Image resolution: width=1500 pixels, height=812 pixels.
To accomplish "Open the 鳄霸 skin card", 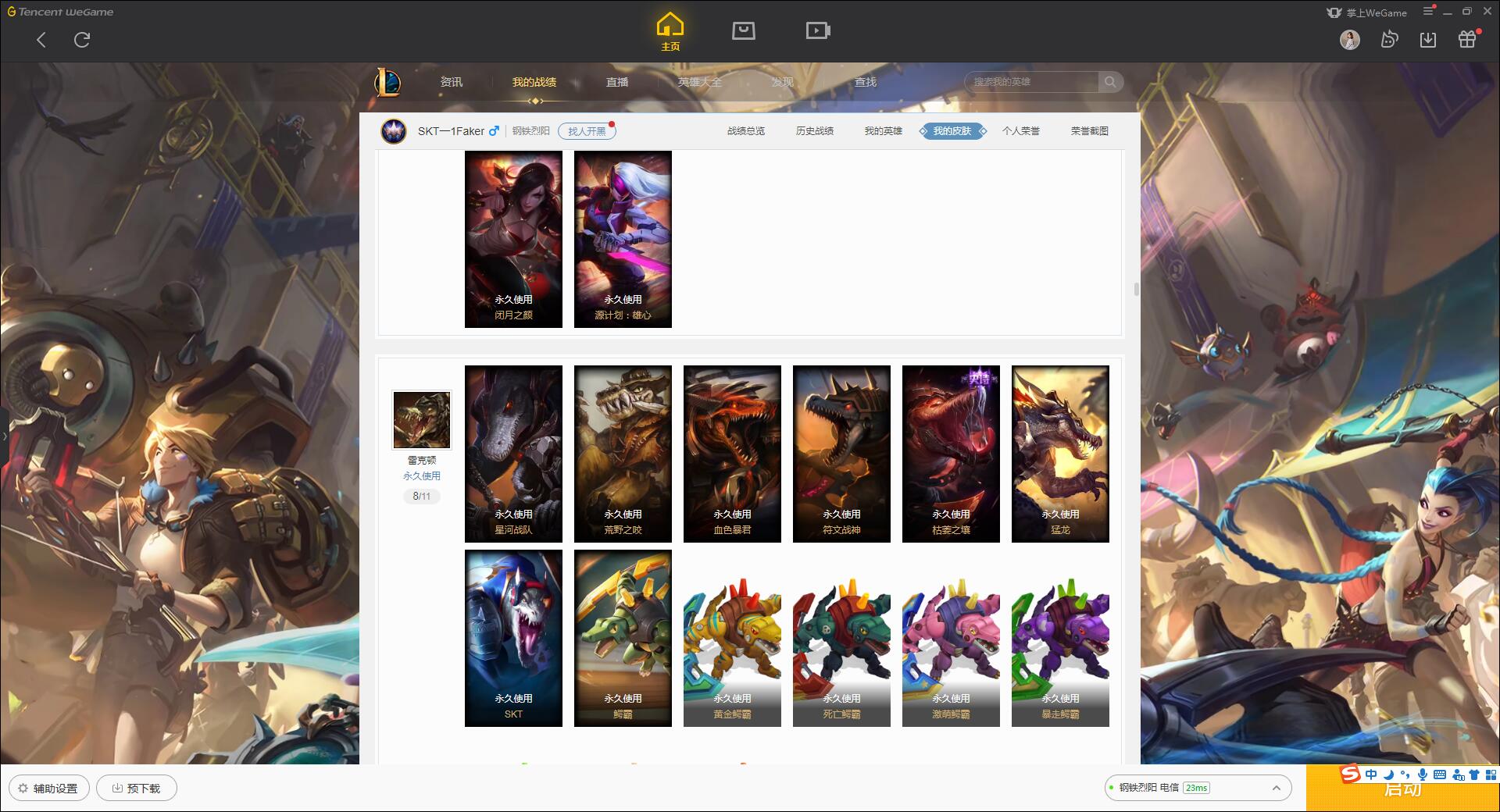I will 623,638.
